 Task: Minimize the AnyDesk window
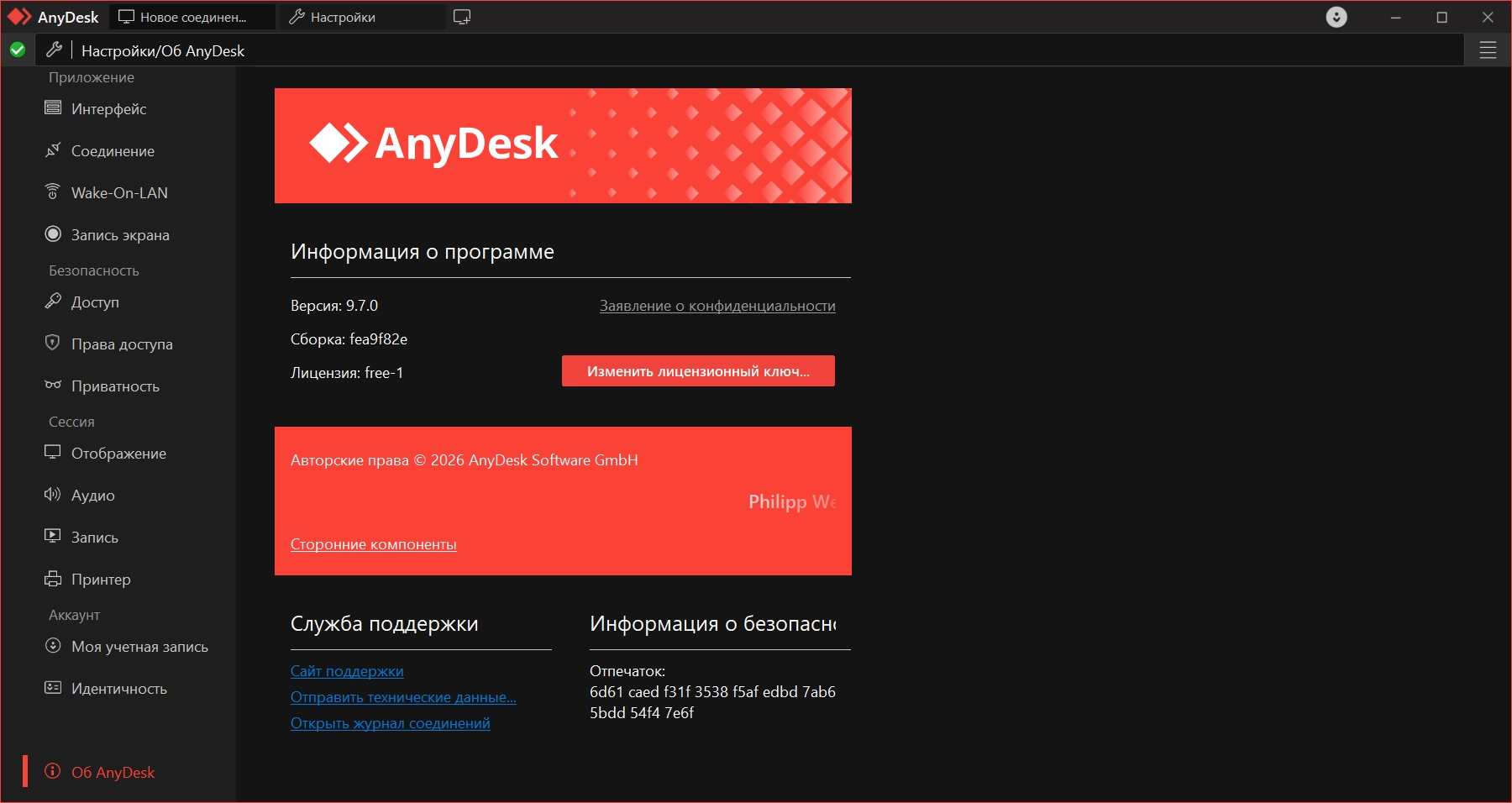click(x=1396, y=17)
